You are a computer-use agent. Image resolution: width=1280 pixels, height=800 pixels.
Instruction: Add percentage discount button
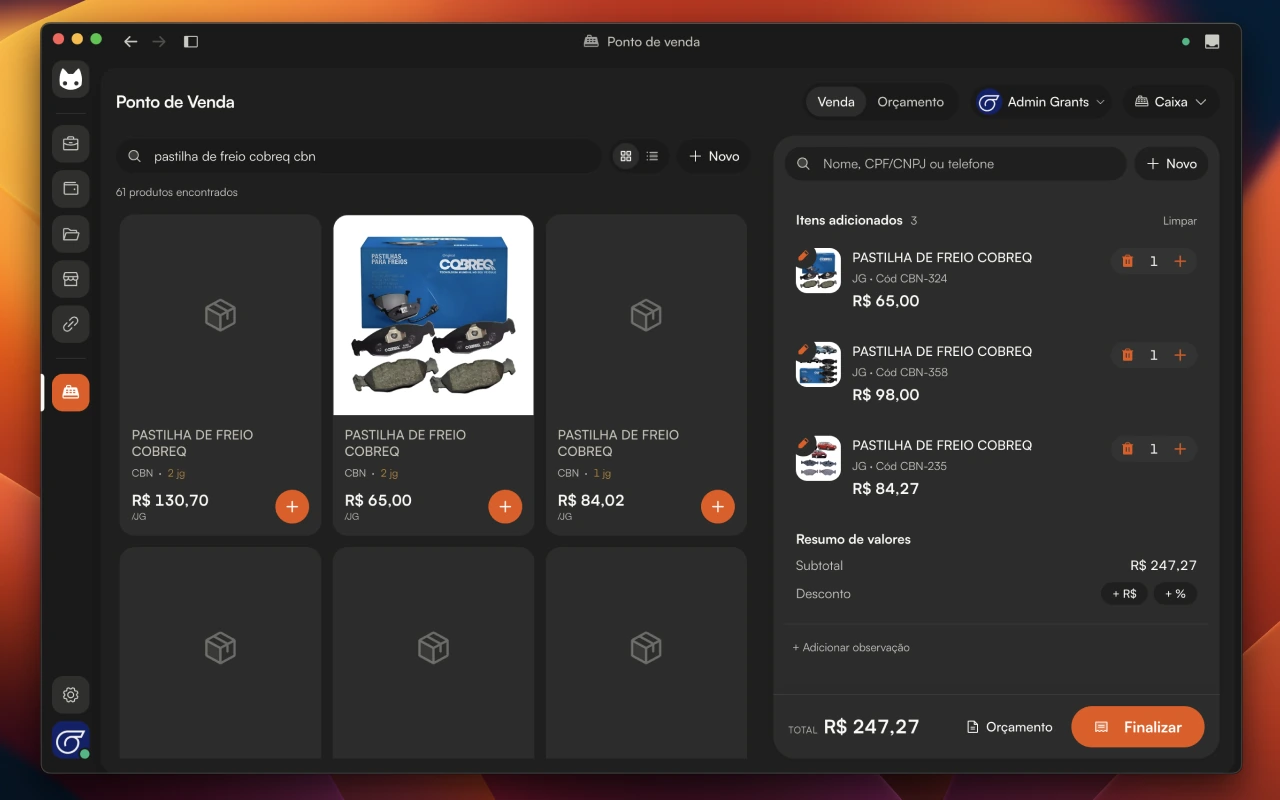click(x=1175, y=594)
